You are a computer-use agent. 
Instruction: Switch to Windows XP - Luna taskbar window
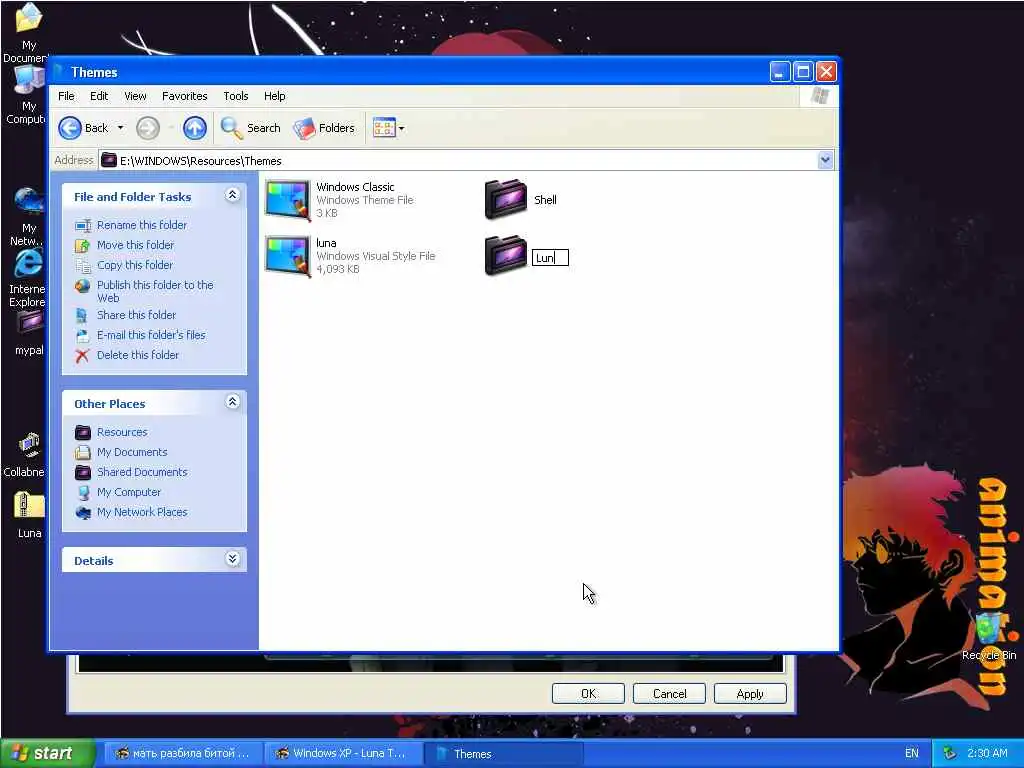tap(342, 754)
